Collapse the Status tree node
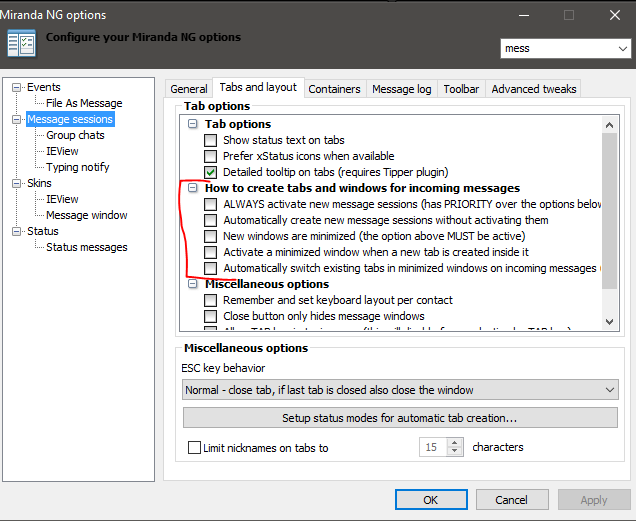The image size is (636, 521). point(16,231)
